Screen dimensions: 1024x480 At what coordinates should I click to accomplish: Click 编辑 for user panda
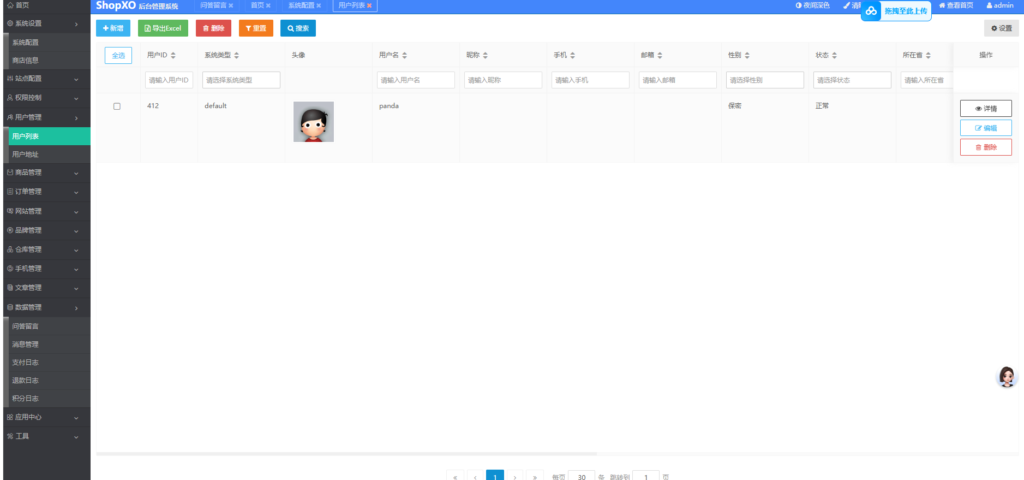pos(985,128)
